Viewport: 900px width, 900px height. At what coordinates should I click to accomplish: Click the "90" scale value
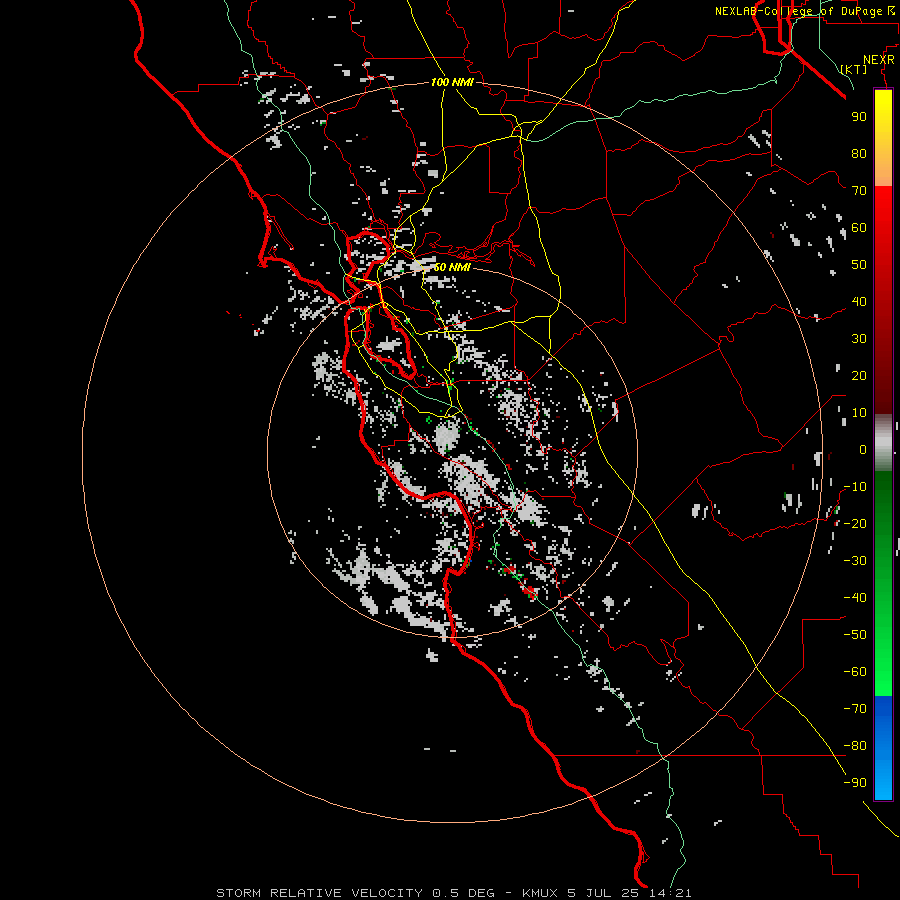click(x=859, y=117)
